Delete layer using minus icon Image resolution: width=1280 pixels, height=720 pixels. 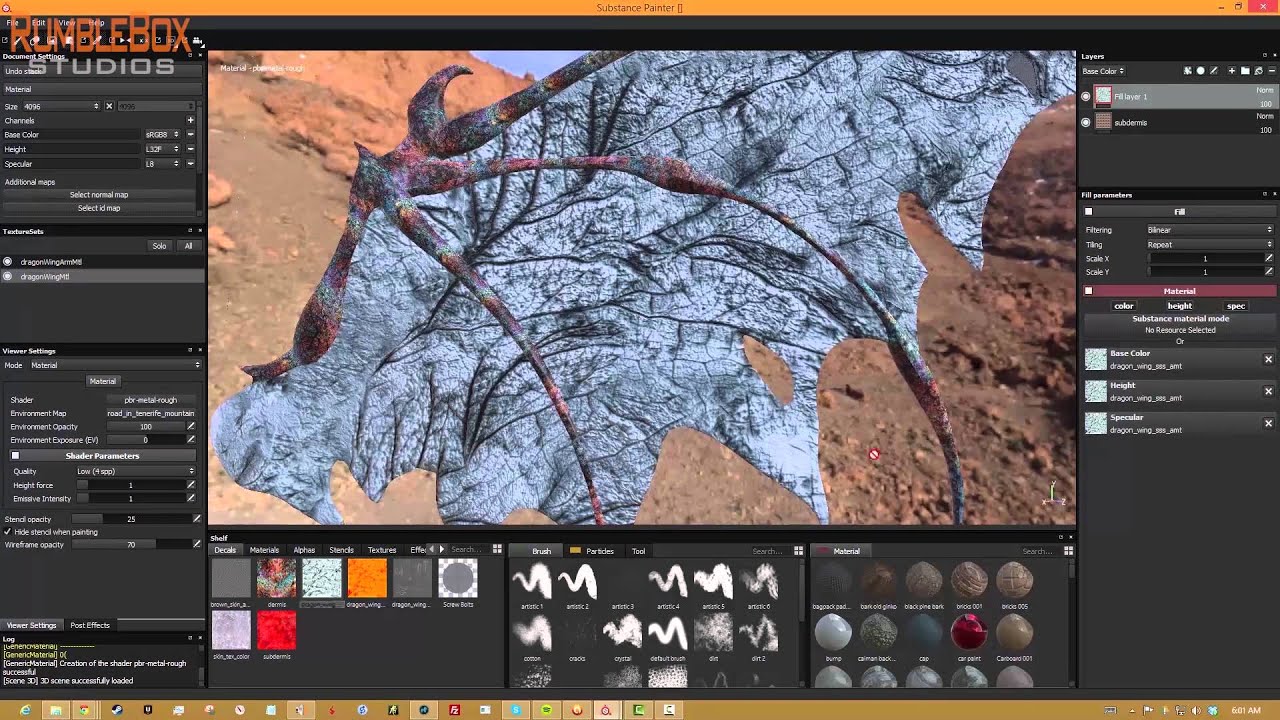click(1271, 71)
